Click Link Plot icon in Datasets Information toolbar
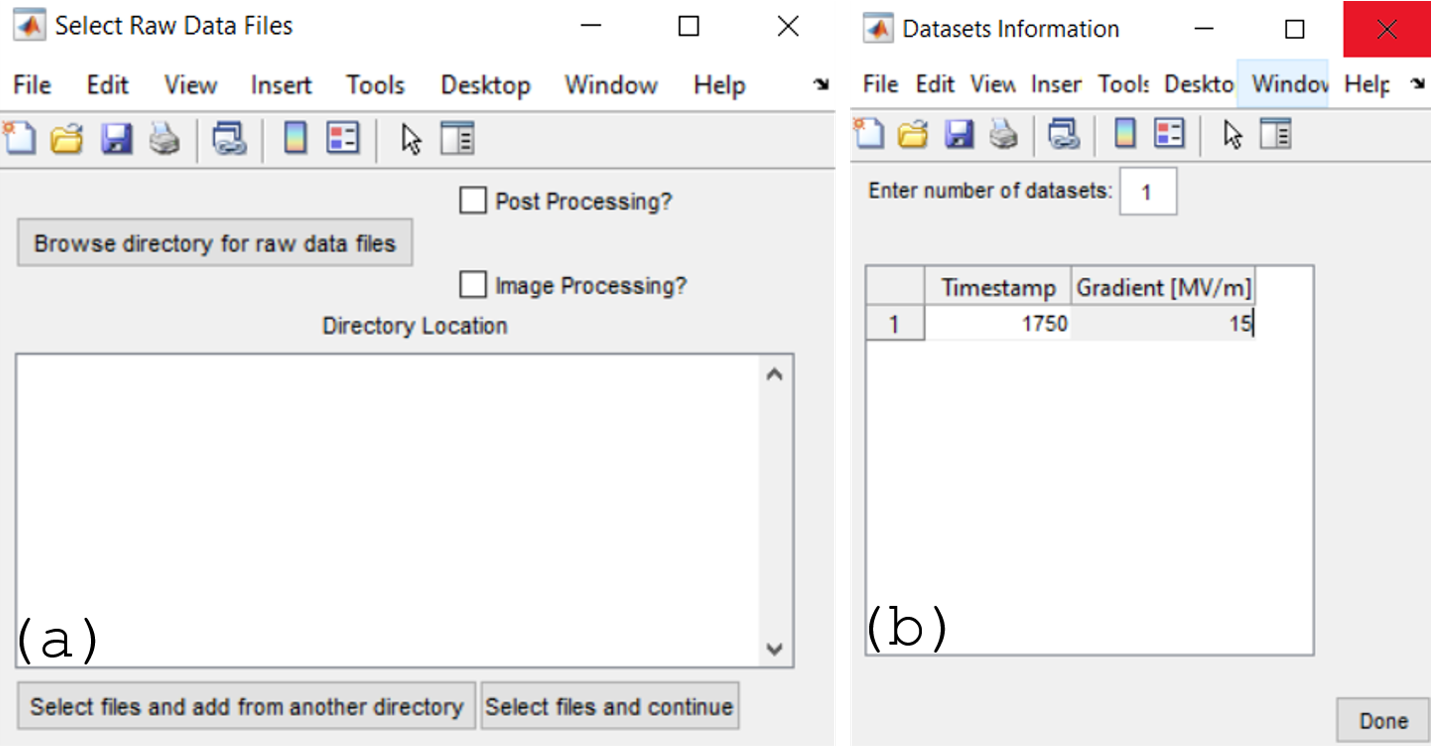This screenshot has width=1431, height=746. click(x=1063, y=133)
